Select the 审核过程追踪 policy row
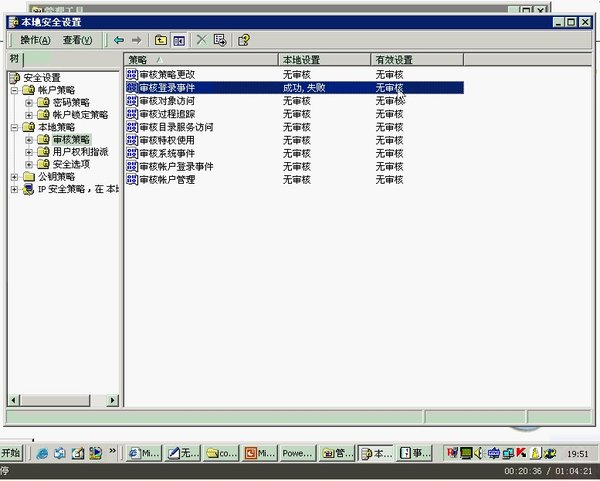The image size is (600, 481). click(295, 114)
